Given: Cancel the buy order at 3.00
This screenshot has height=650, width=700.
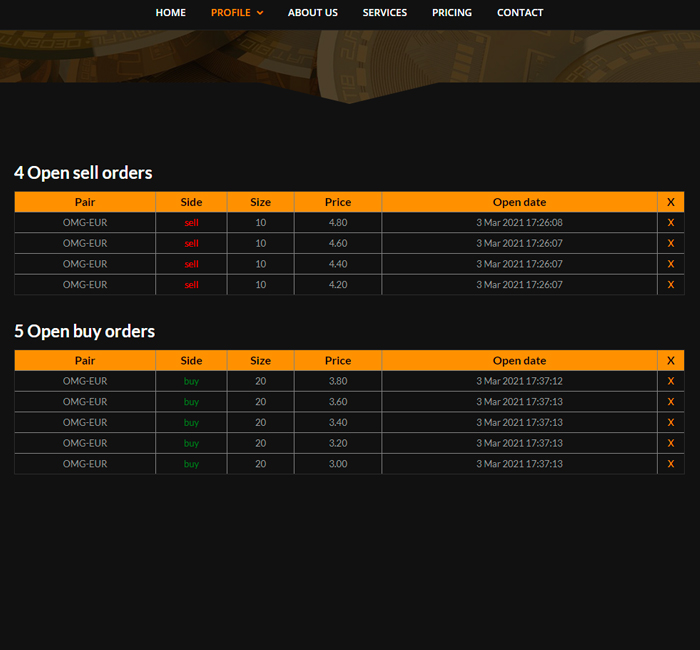Looking at the screenshot, I should tap(671, 464).
